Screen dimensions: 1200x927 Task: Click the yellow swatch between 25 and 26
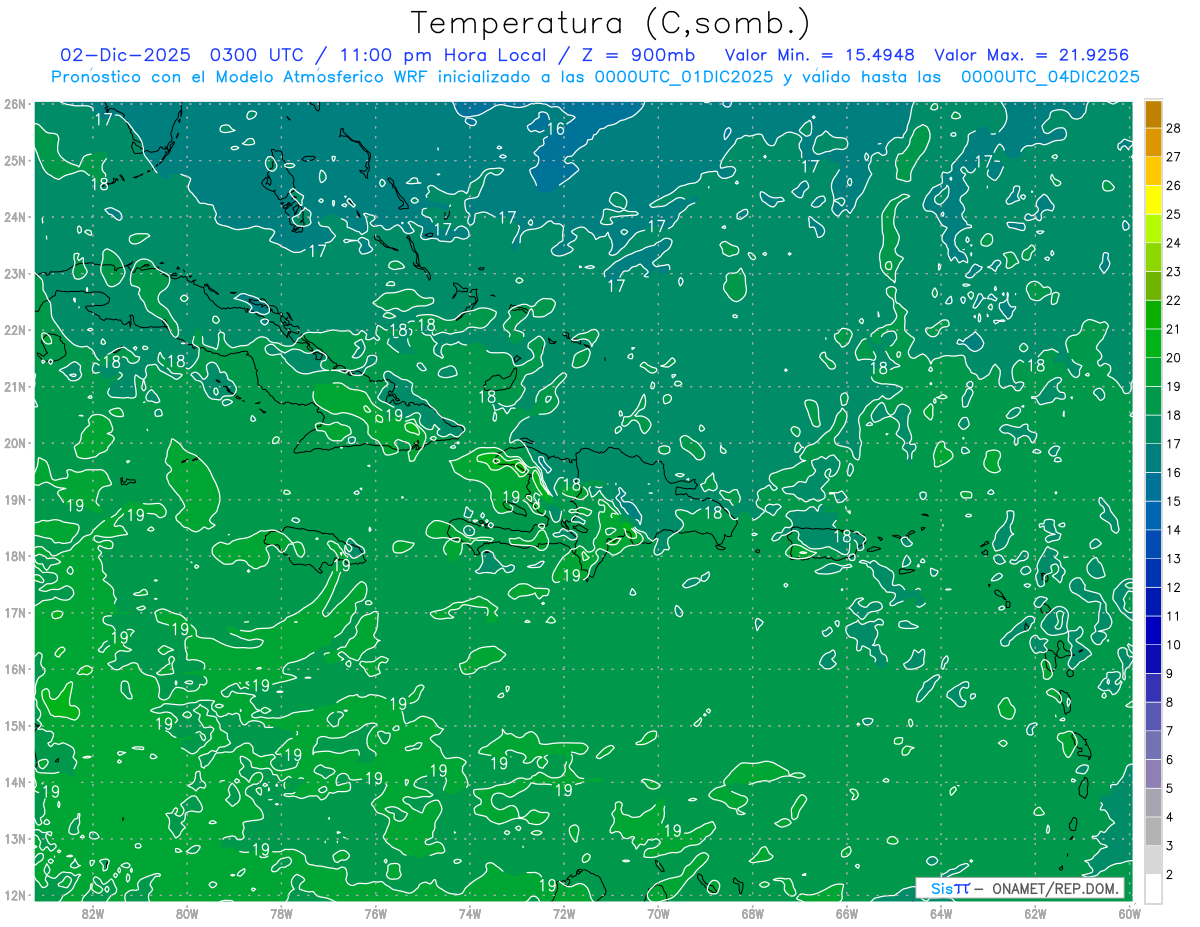pyautogui.click(x=1153, y=199)
